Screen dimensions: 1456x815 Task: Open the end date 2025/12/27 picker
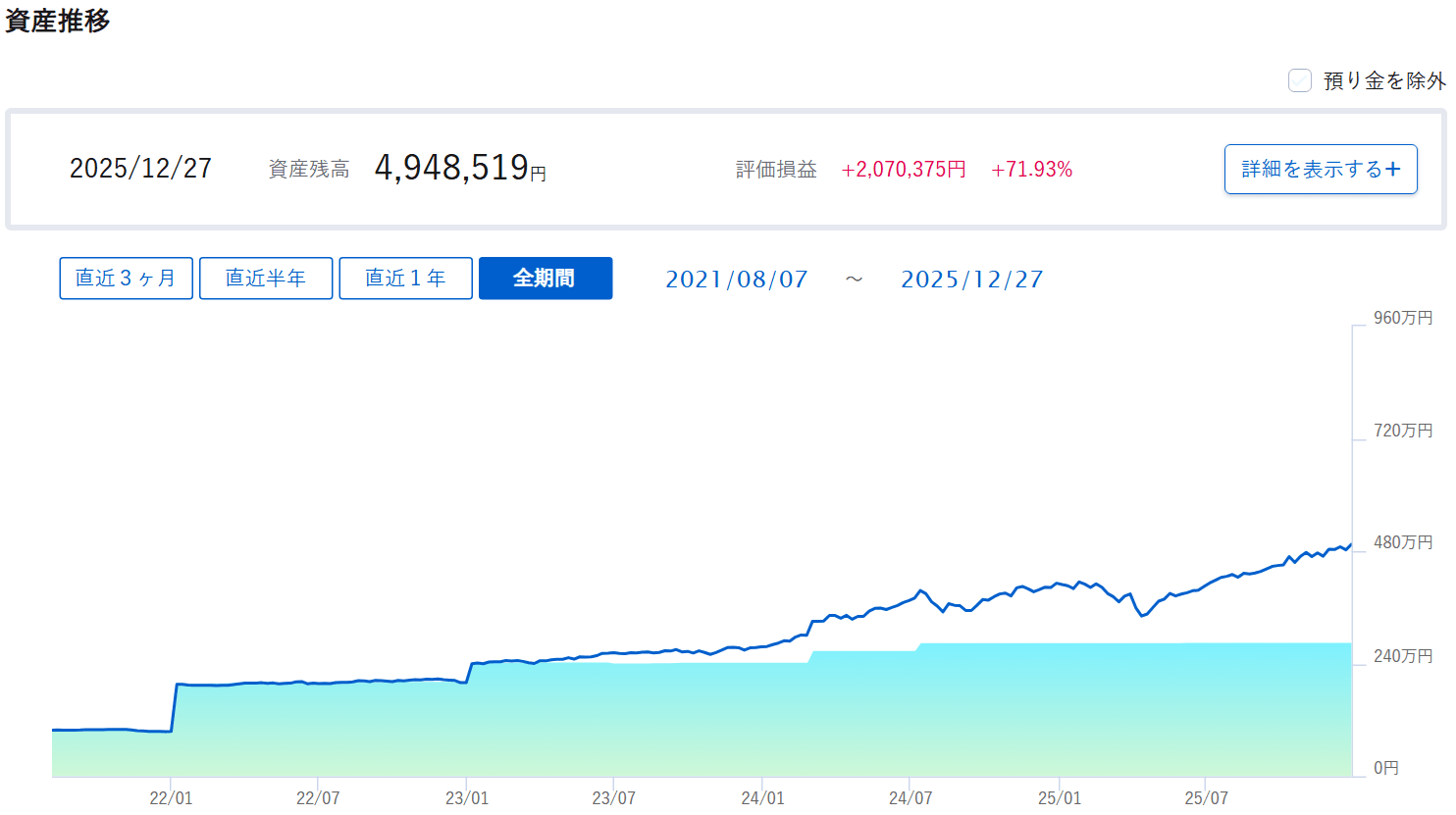pos(971,280)
